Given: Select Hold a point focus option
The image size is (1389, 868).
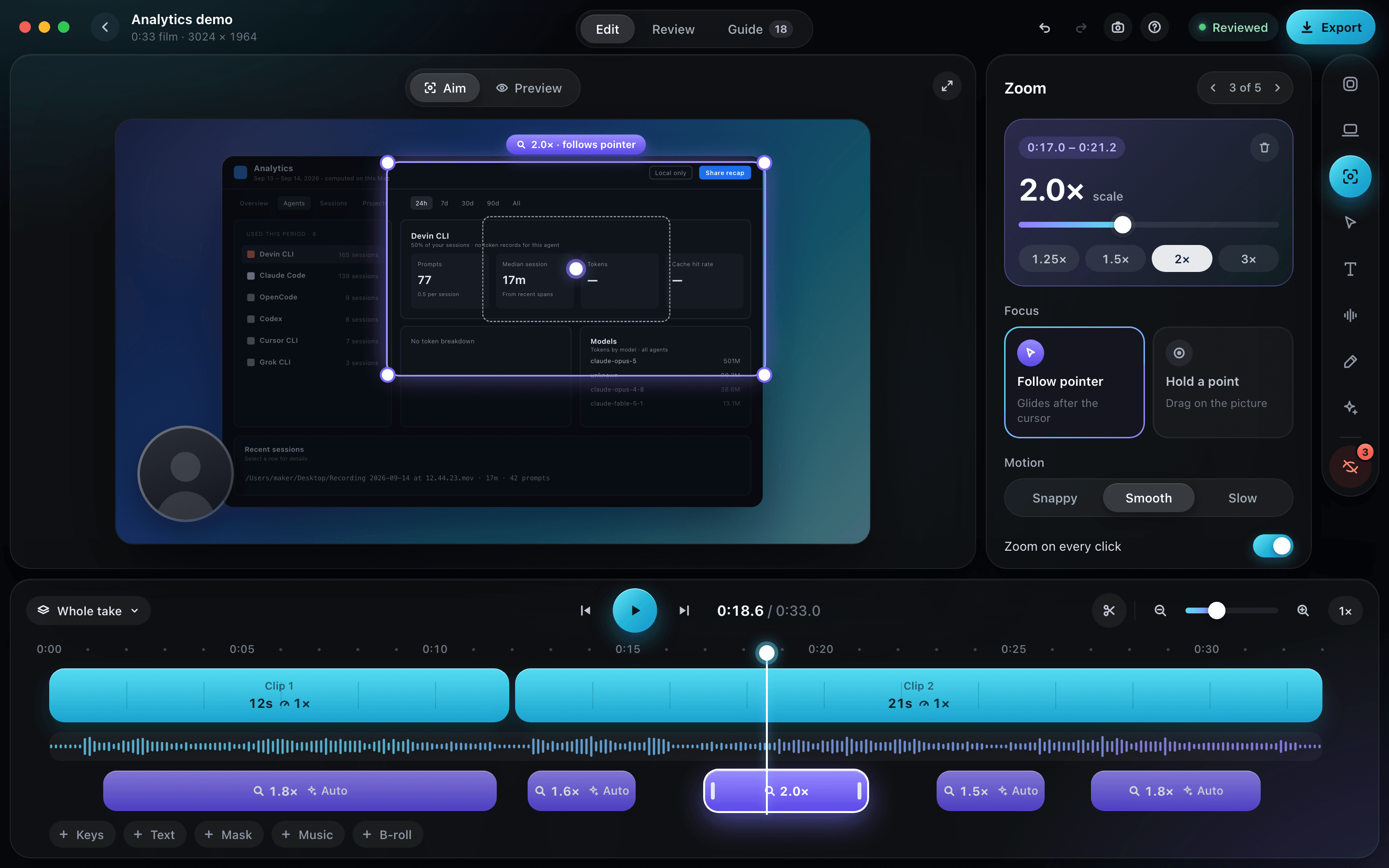Looking at the screenshot, I should (x=1223, y=382).
